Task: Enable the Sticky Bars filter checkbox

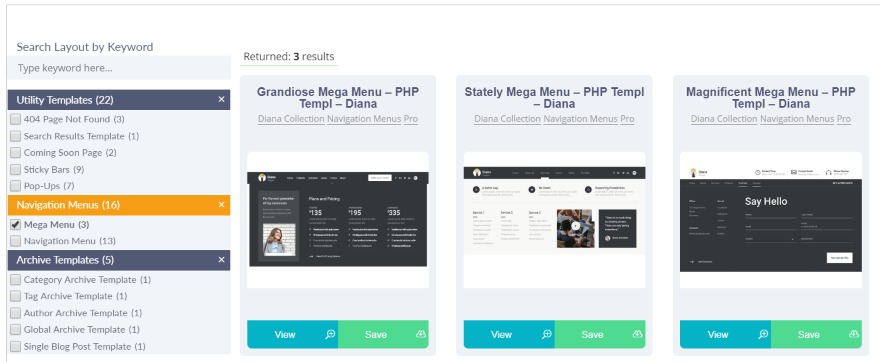Action: 15,169
